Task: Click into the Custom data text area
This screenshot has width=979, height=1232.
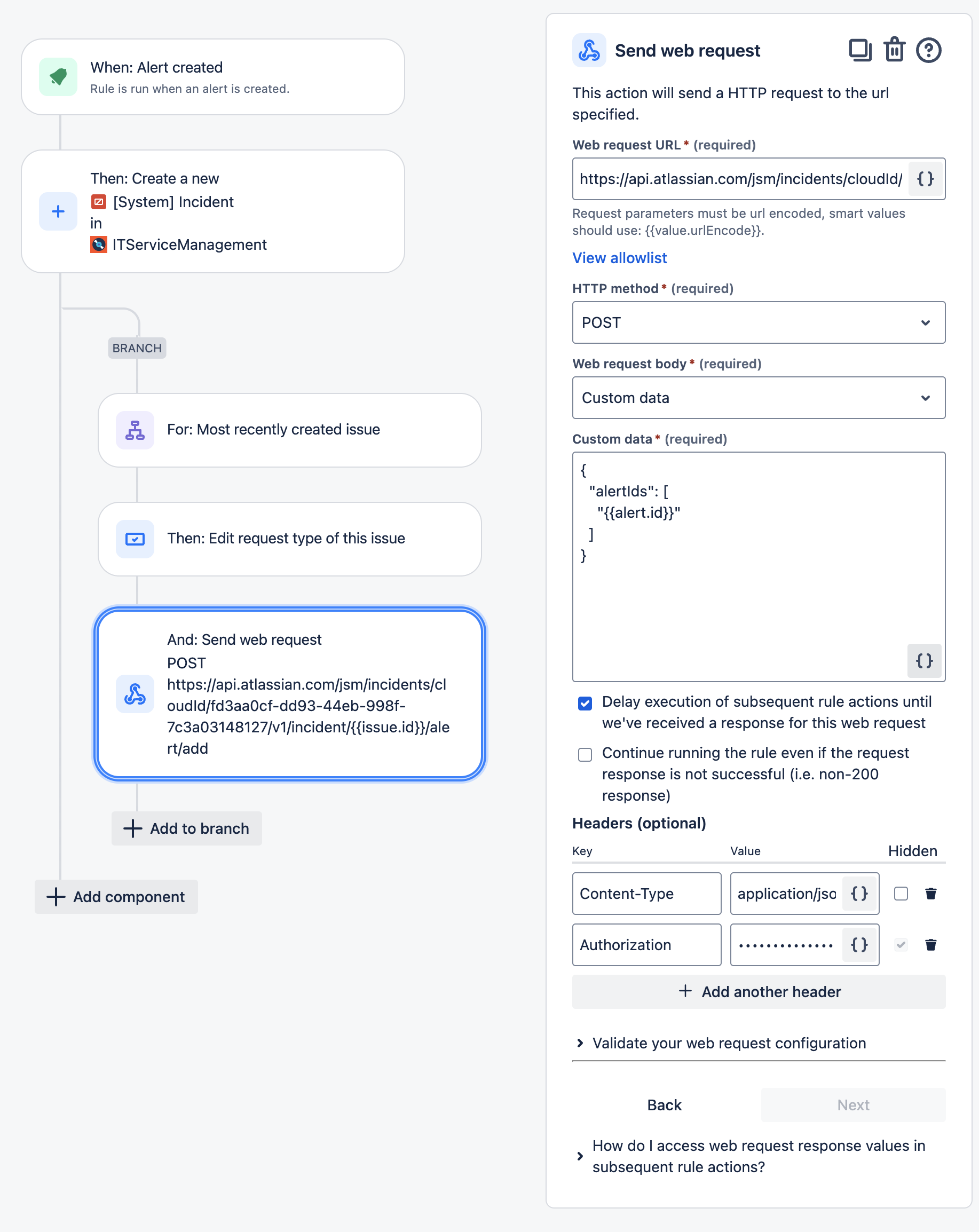Action: [743, 600]
